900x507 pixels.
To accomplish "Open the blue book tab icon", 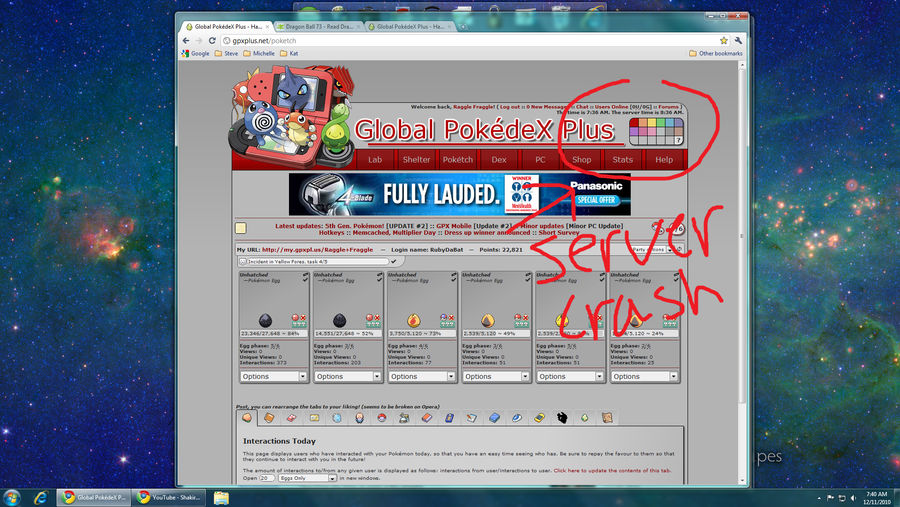I will [494, 418].
